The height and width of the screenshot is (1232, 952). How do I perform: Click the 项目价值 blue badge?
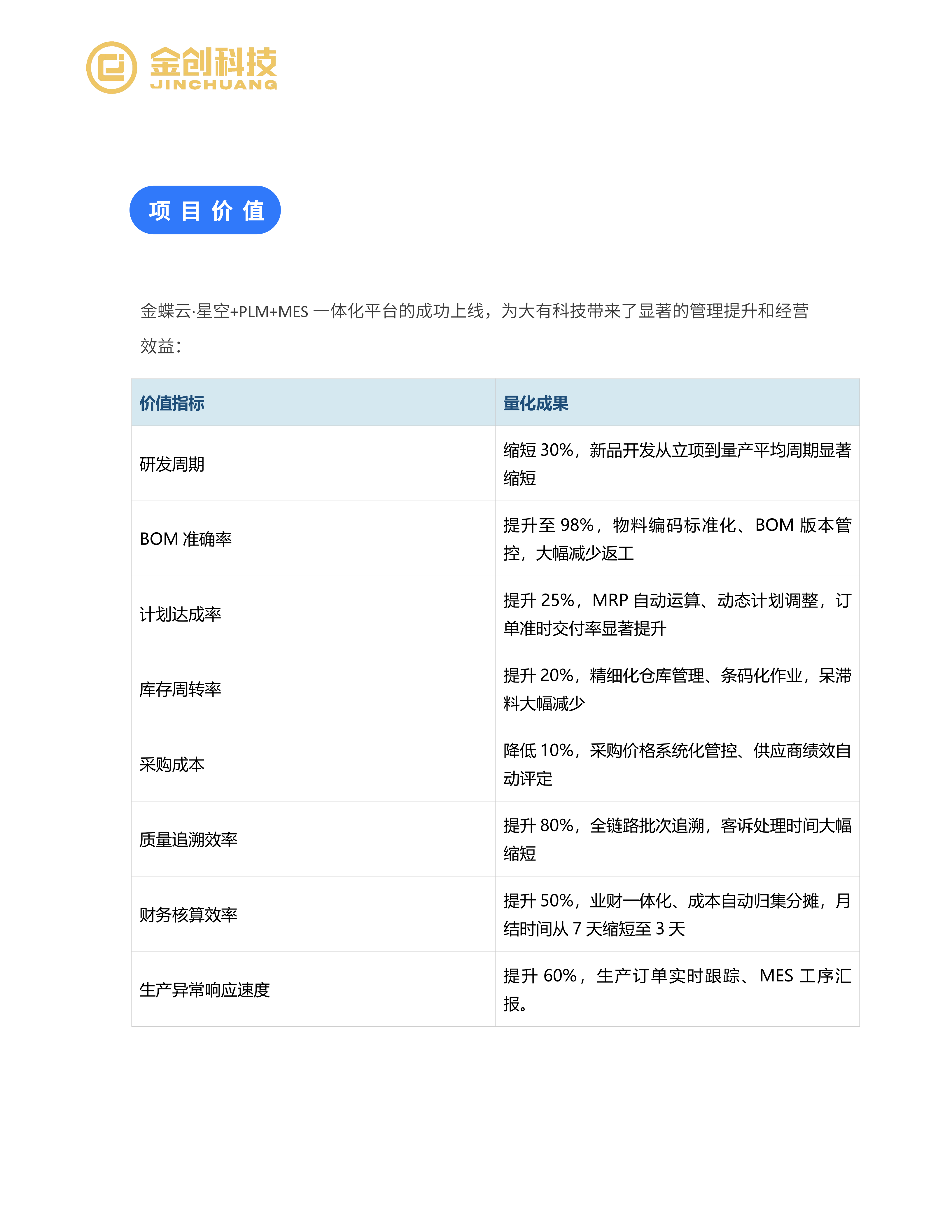tap(205, 210)
